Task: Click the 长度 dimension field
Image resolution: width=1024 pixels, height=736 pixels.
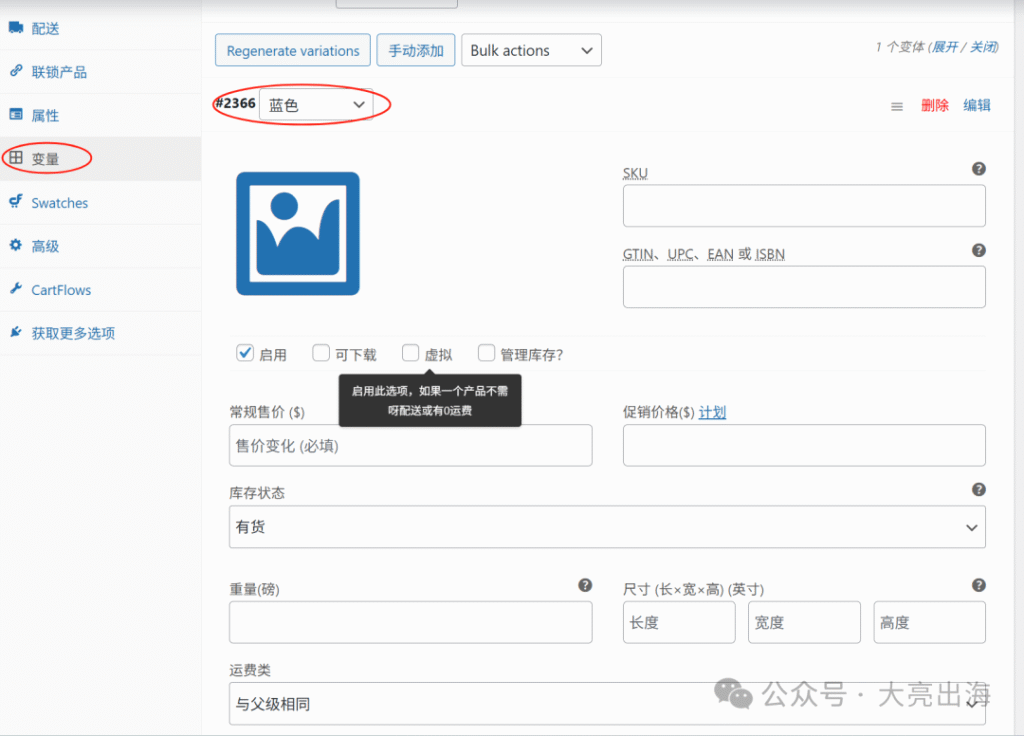Action: click(679, 622)
